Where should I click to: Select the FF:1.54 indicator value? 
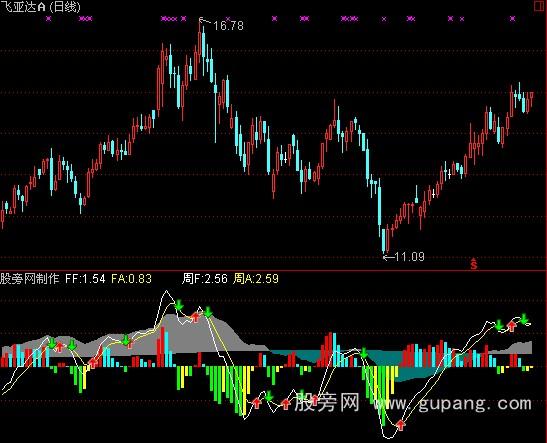[x=85, y=279]
